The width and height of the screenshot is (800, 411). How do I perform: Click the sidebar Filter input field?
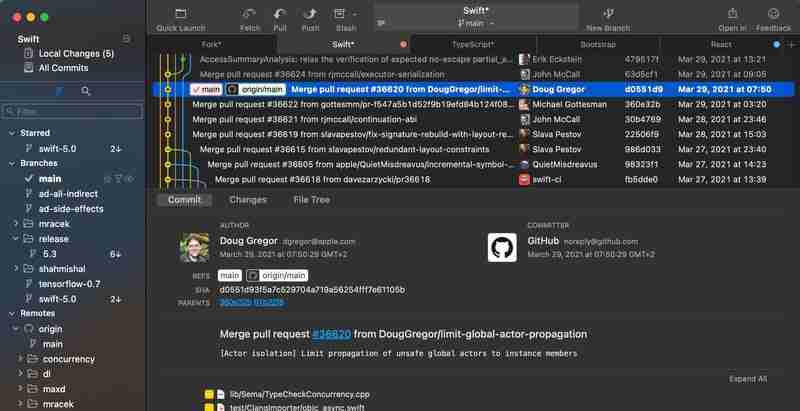(x=72, y=112)
